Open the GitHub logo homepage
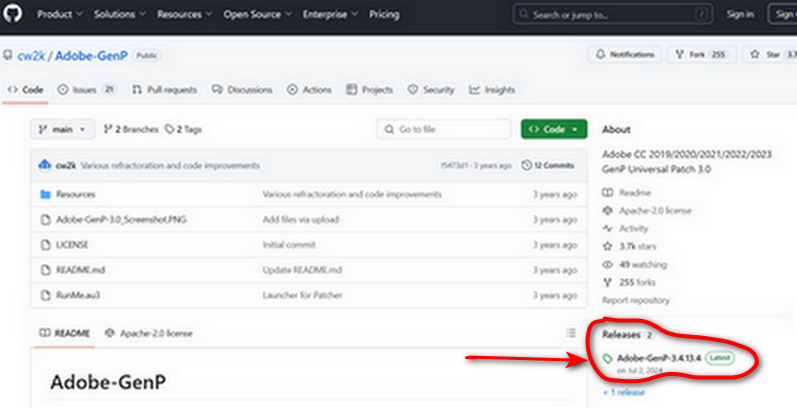 [12, 14]
